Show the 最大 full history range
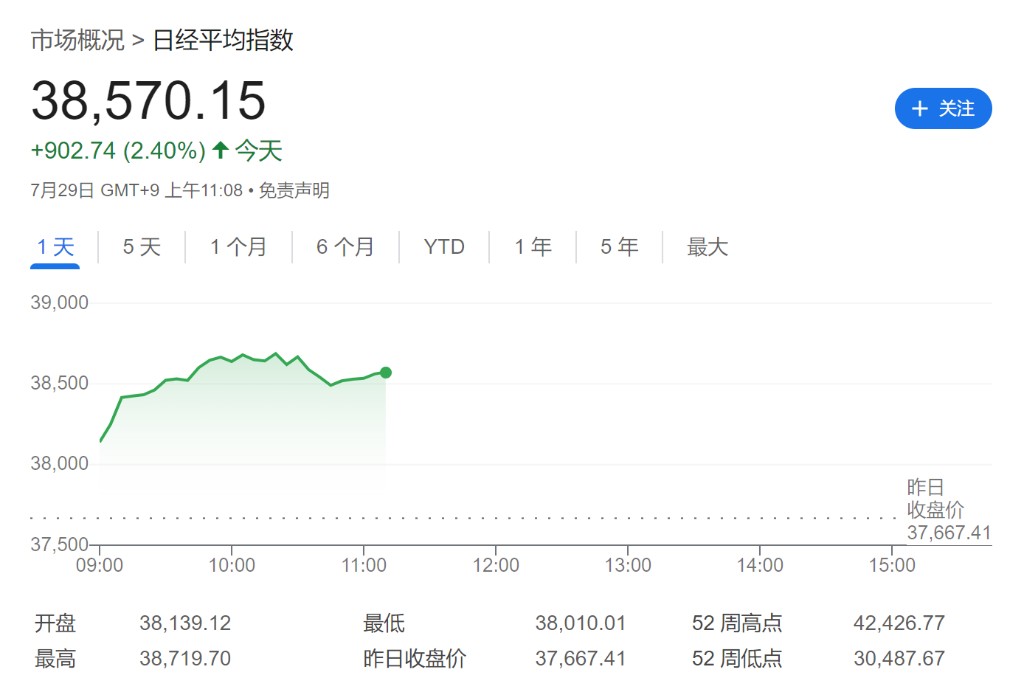The image size is (1024, 692). pos(707,247)
